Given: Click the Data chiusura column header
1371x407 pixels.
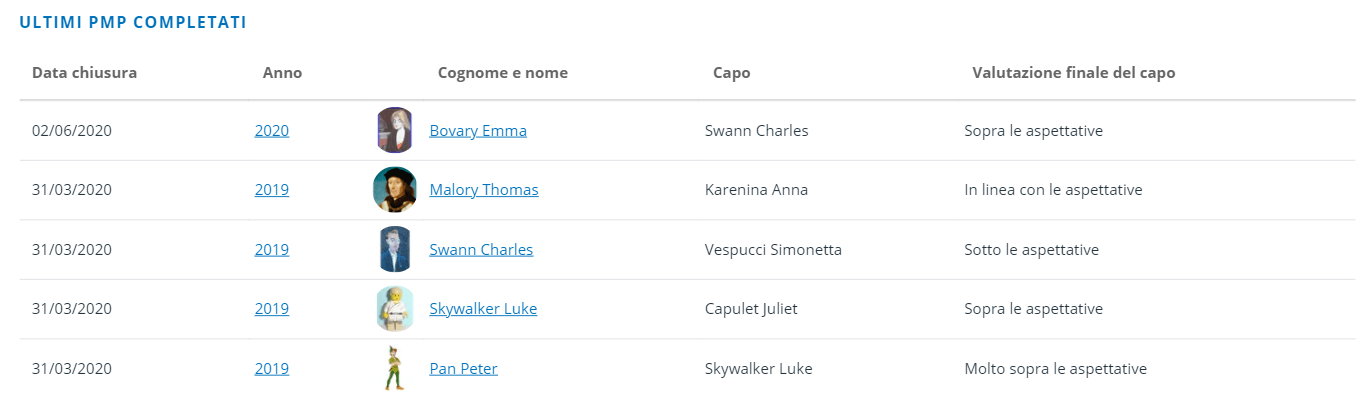Looking at the screenshot, I should point(84,73).
